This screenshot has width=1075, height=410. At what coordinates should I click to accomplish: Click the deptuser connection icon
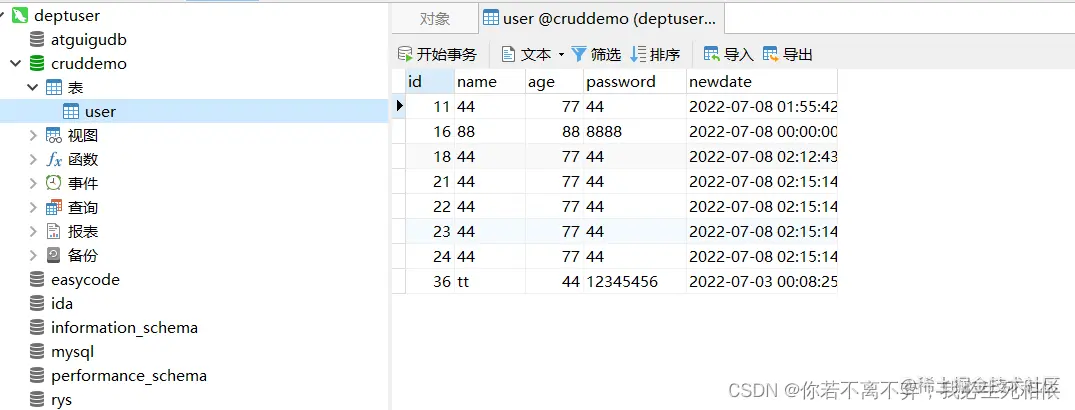(x=20, y=15)
